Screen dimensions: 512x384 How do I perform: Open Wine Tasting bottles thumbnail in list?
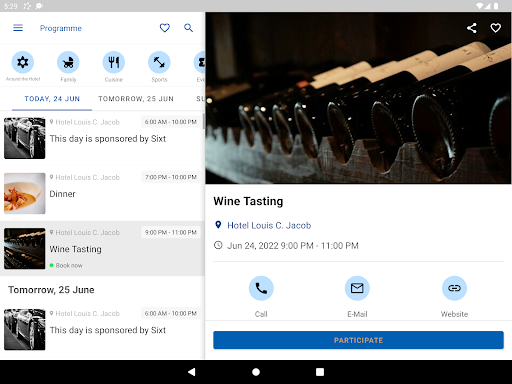[25, 248]
